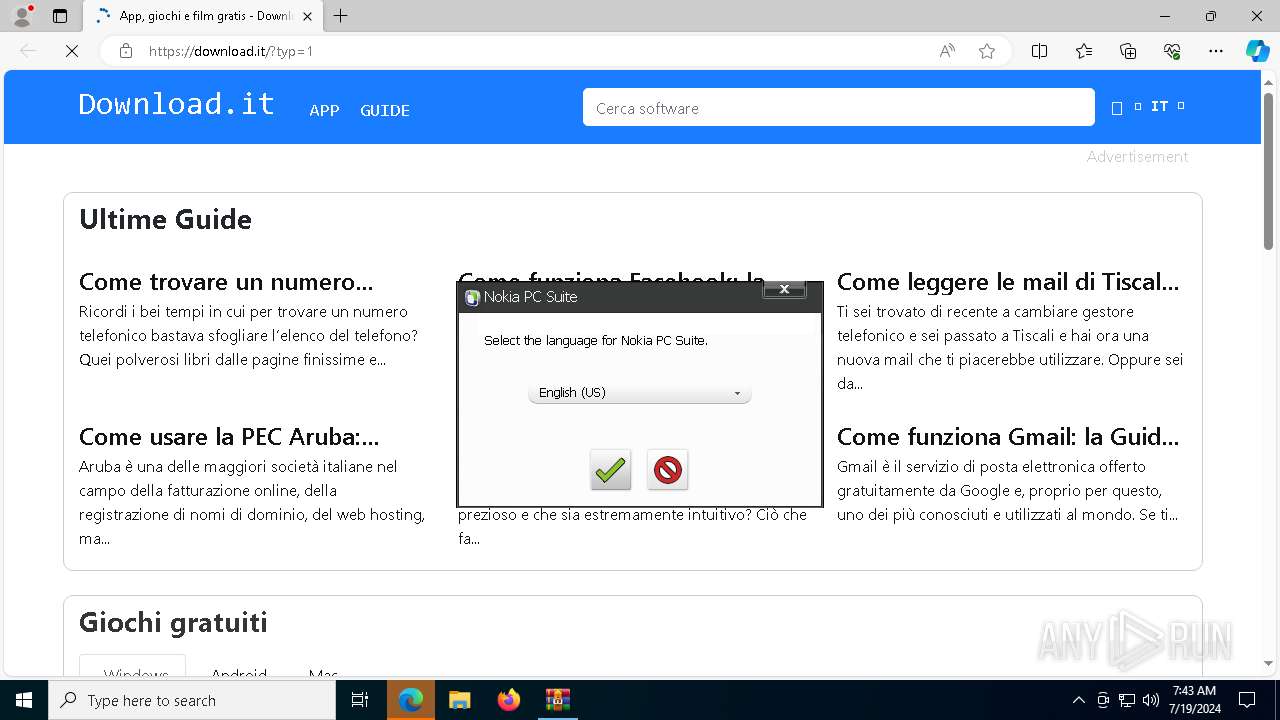Viewport: 1280px width, 720px height.
Task: Open article Come funziona Gmail: la Guida
Action: tap(1008, 437)
